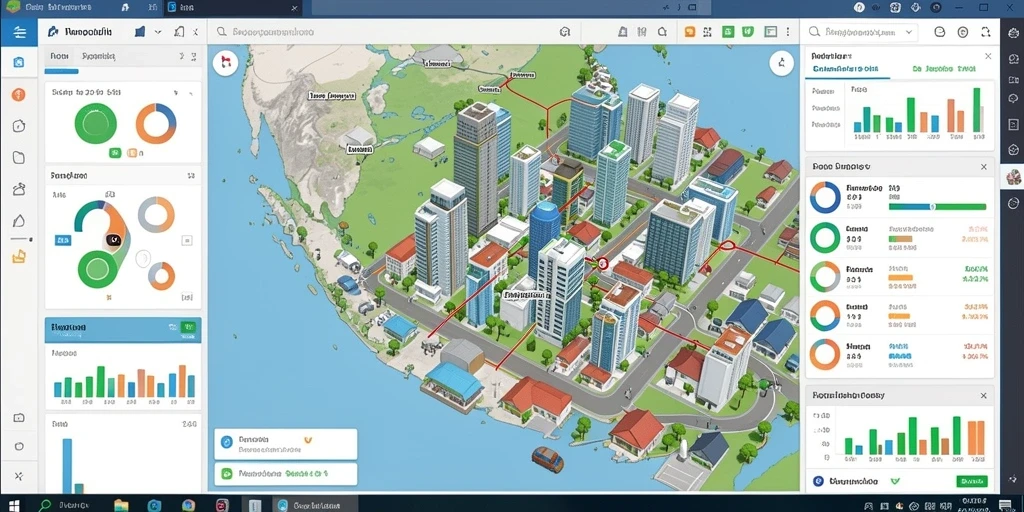
Task: Click the green button at the right panel bottom
Action: coord(972,481)
